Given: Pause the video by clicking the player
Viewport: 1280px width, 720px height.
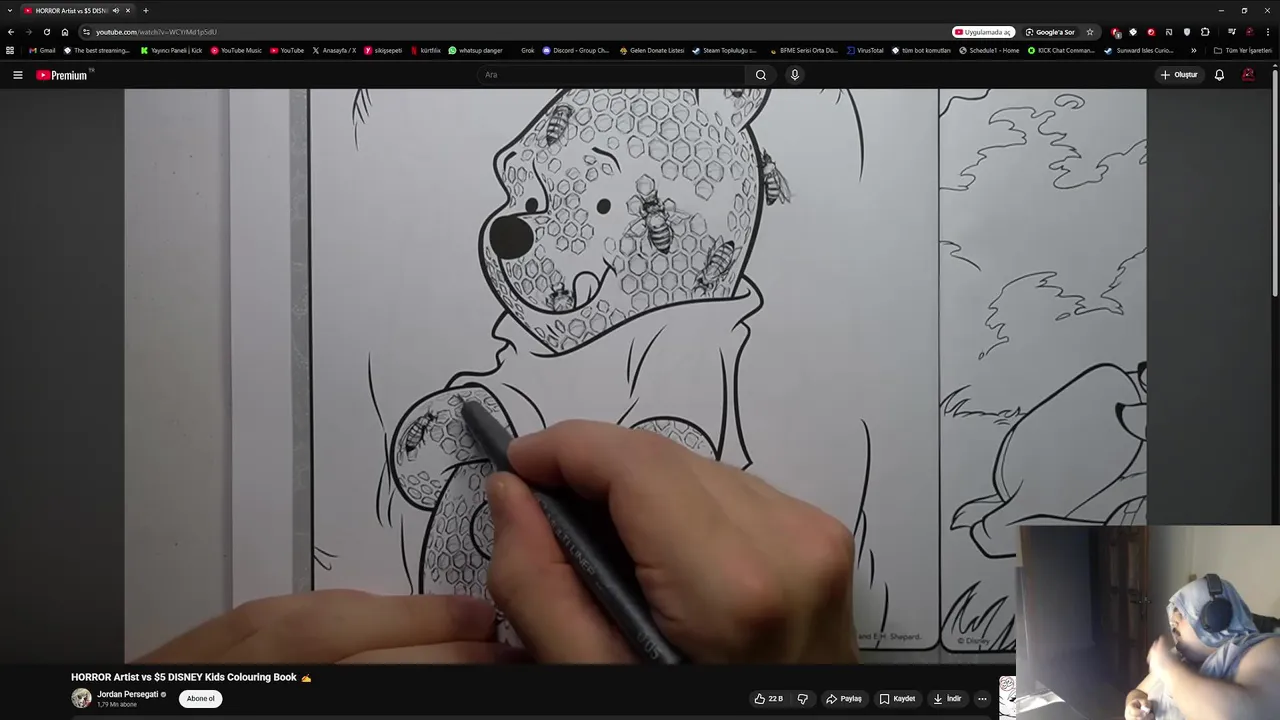Looking at the screenshot, I should tap(635, 376).
